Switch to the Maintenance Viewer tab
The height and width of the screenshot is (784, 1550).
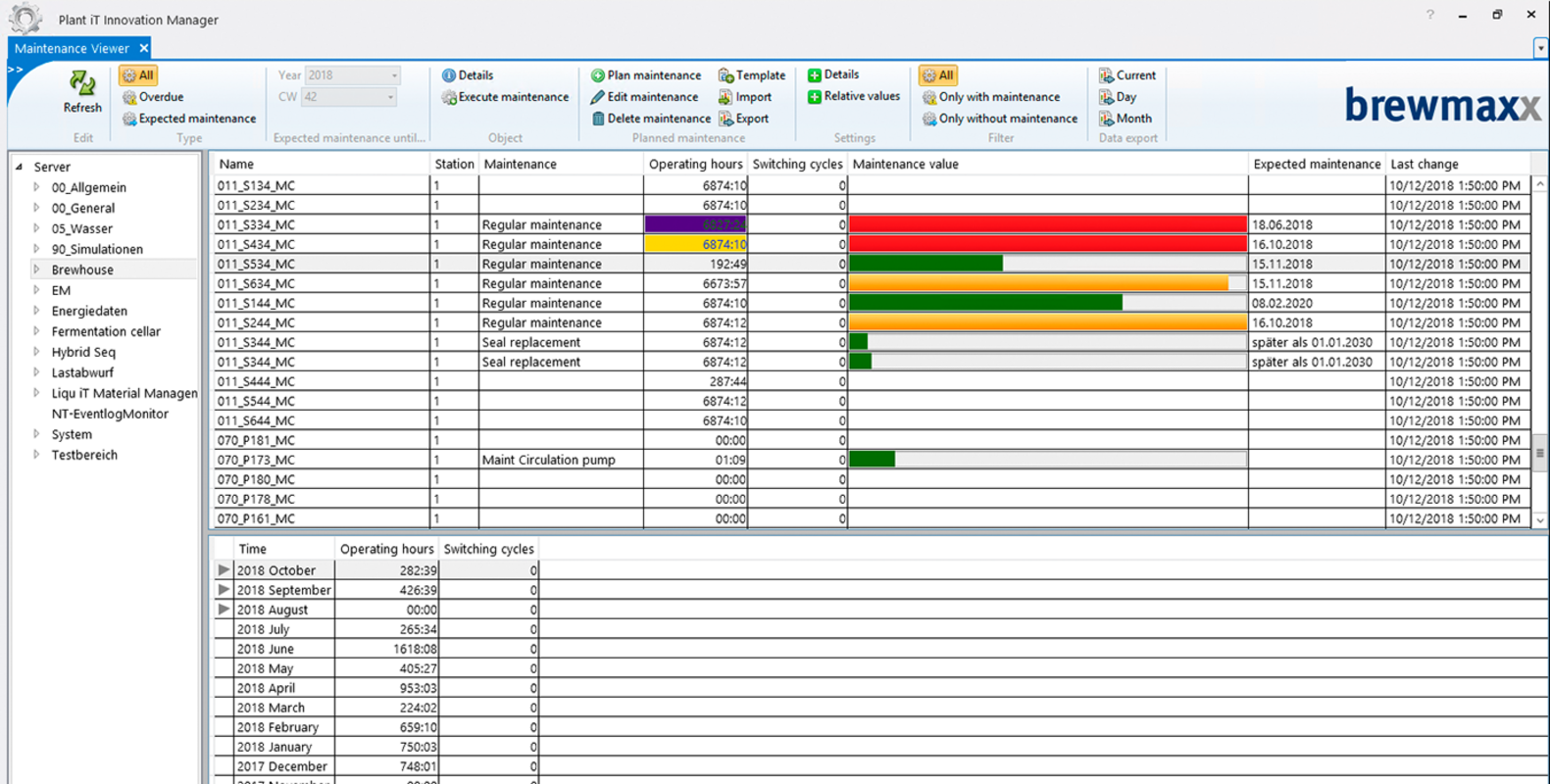pos(72,48)
